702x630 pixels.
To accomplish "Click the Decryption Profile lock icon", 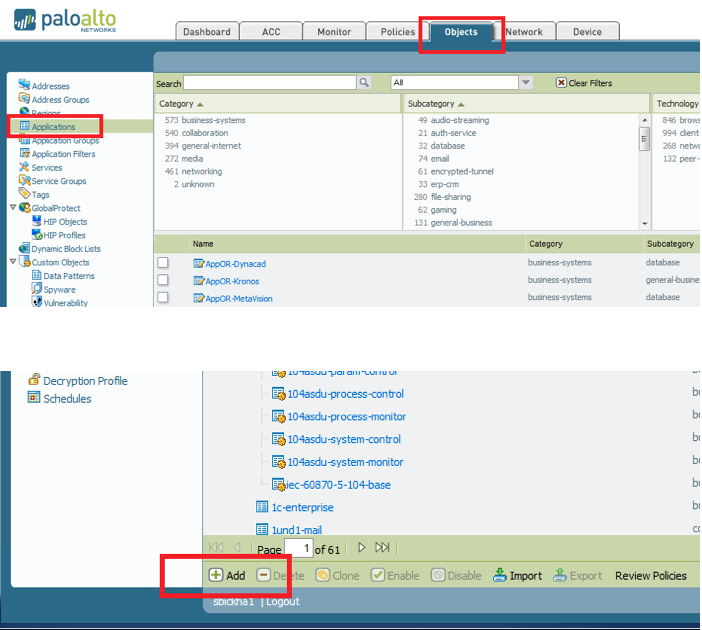I will [x=34, y=380].
